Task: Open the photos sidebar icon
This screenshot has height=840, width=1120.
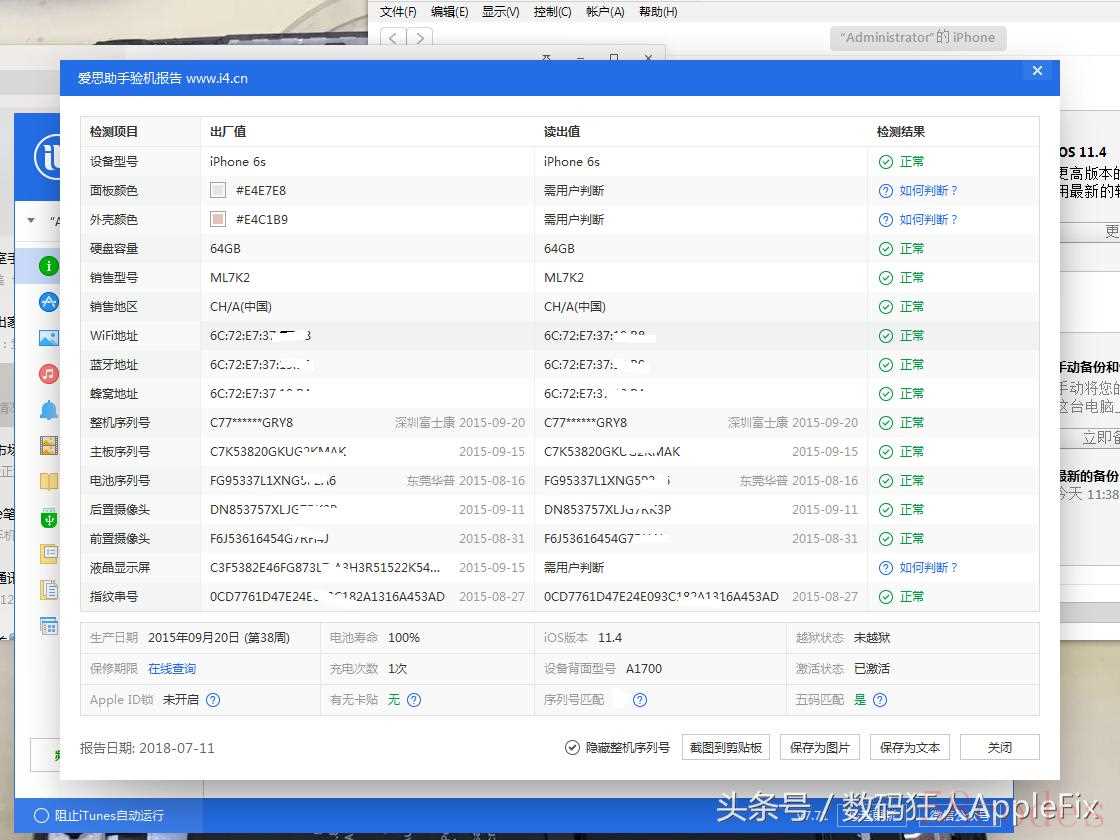Action: 48,338
